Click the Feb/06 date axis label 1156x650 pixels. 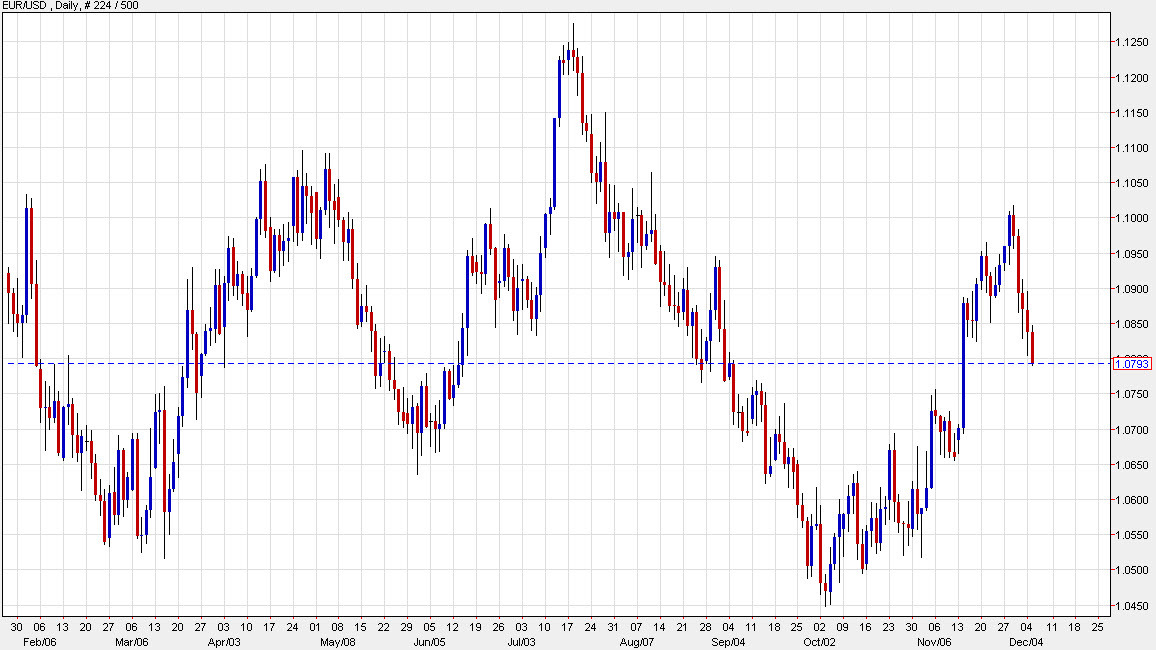click(x=40, y=644)
